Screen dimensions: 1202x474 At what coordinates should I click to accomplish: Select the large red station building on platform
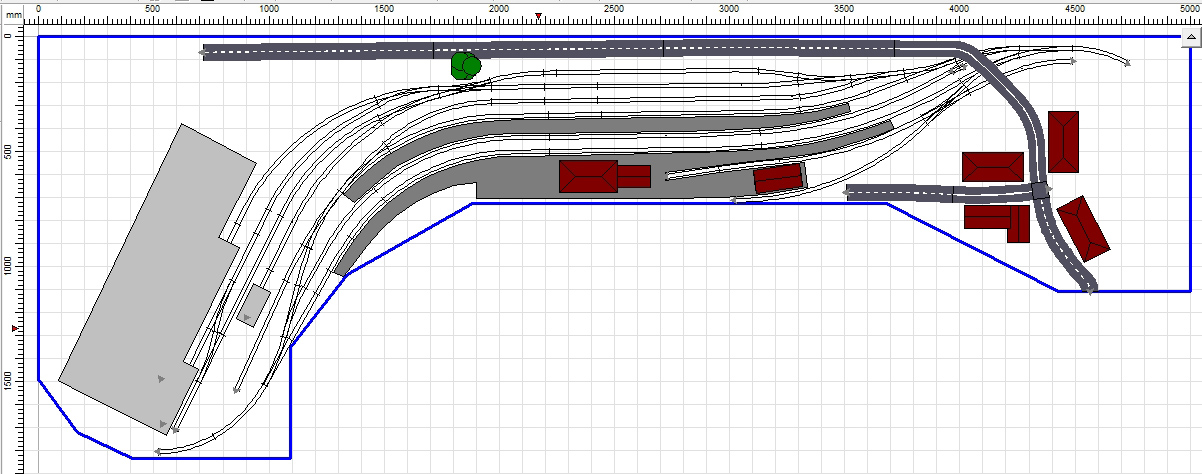588,177
